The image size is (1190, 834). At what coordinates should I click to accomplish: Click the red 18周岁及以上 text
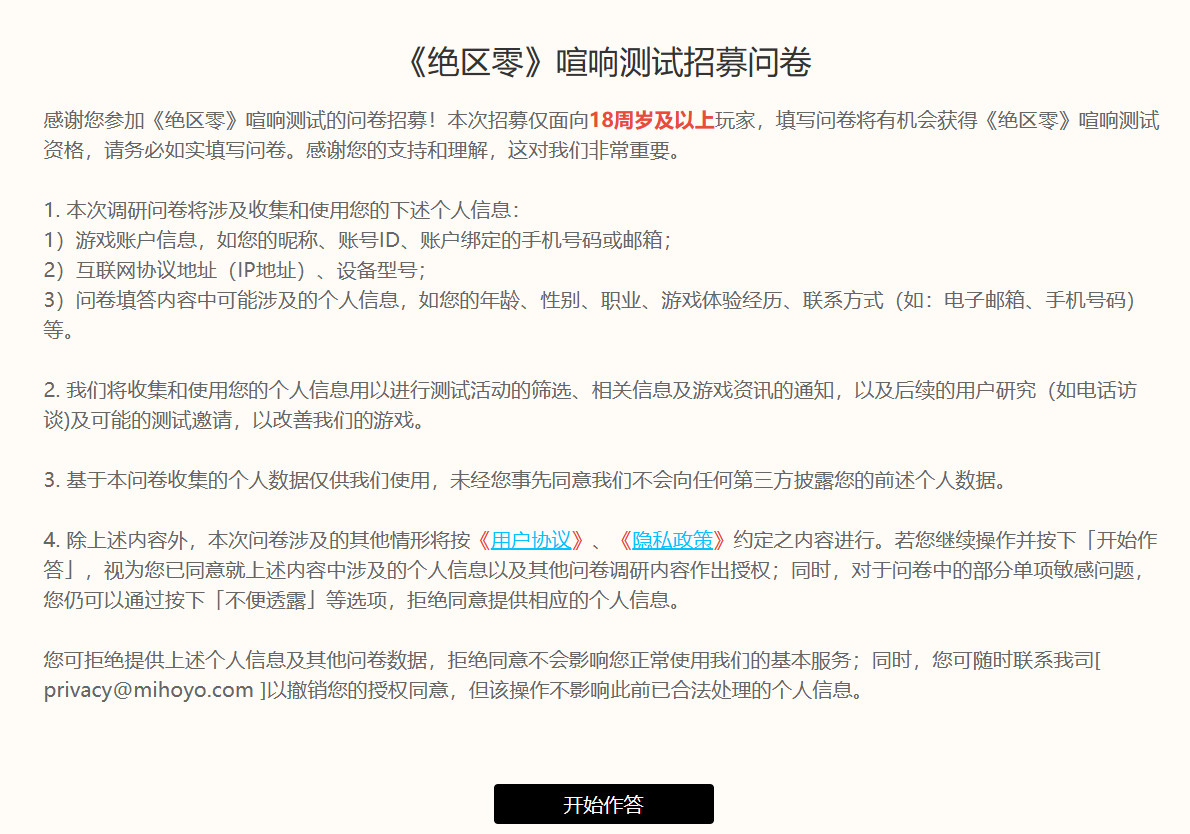point(651,121)
